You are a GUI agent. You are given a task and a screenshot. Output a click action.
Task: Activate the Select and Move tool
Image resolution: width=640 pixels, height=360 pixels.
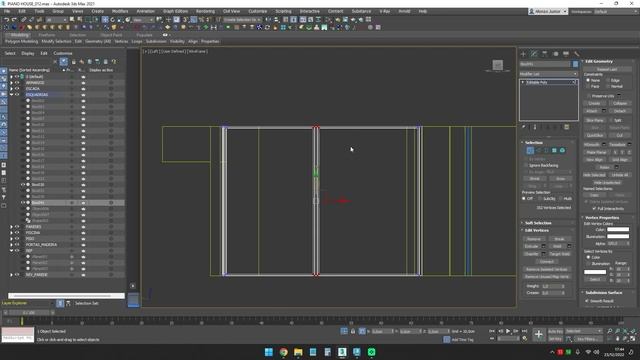click(105, 20)
